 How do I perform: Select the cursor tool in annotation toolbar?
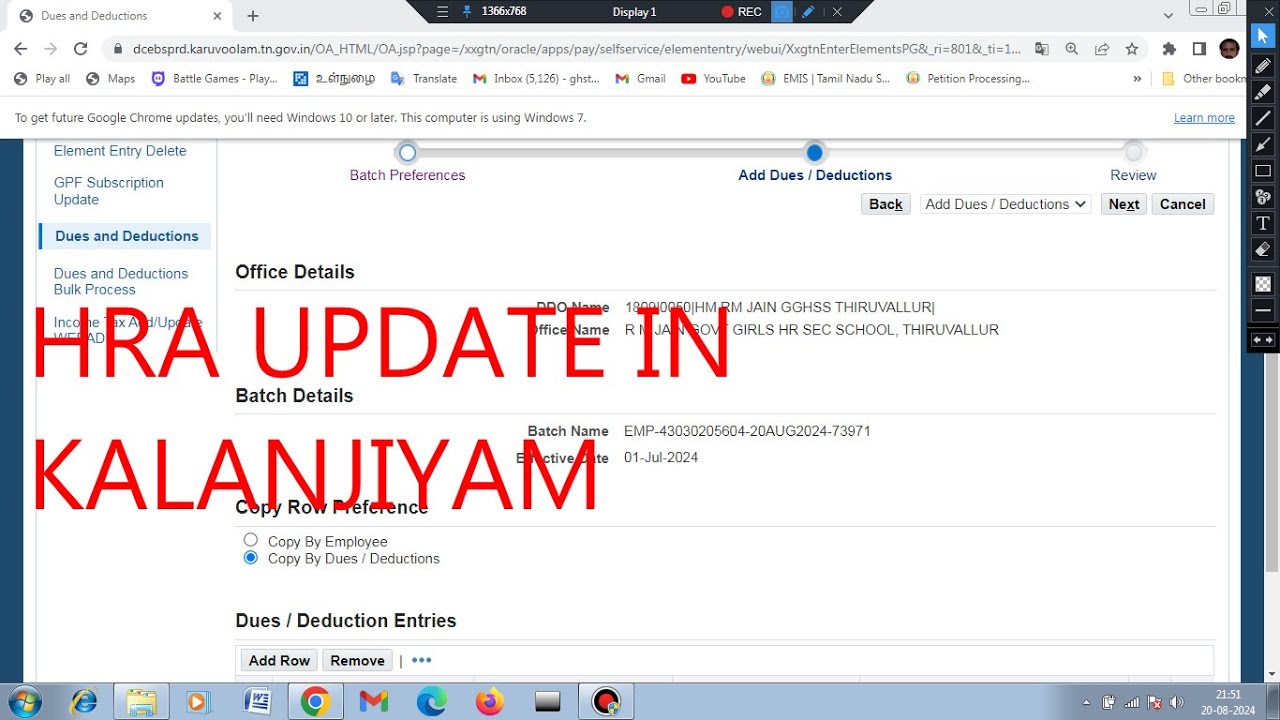click(x=1263, y=38)
